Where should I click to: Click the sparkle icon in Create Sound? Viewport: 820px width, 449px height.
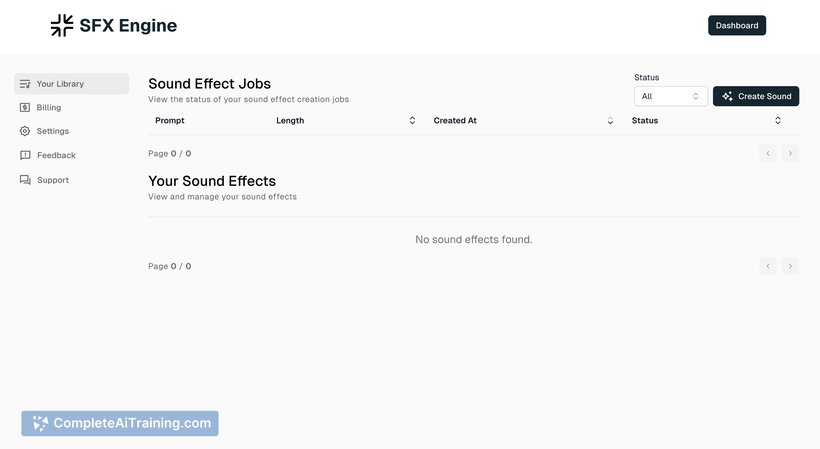tap(727, 96)
